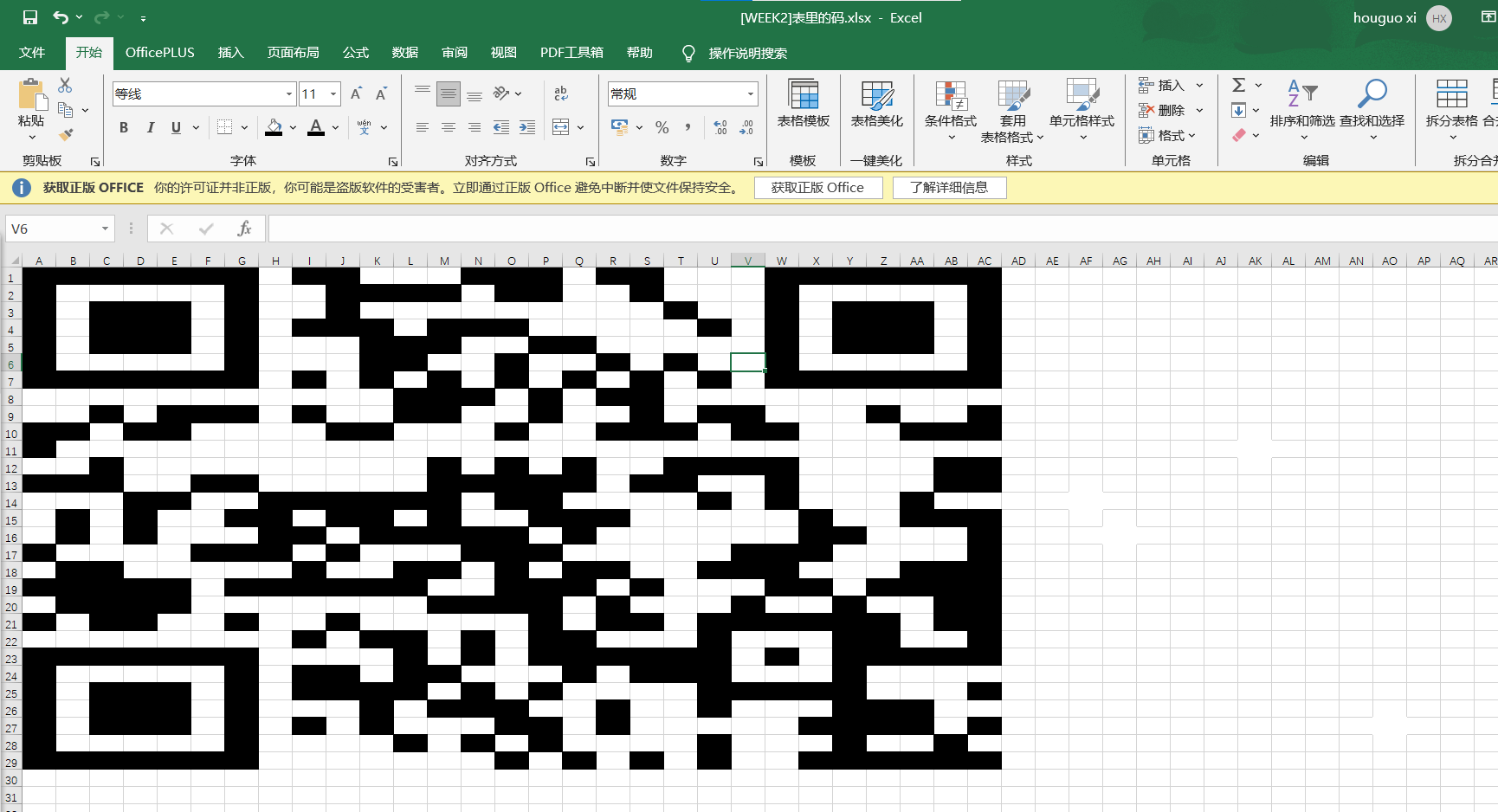This screenshot has width=1498, height=812.
Task: Click the percent style icon
Action: click(662, 127)
